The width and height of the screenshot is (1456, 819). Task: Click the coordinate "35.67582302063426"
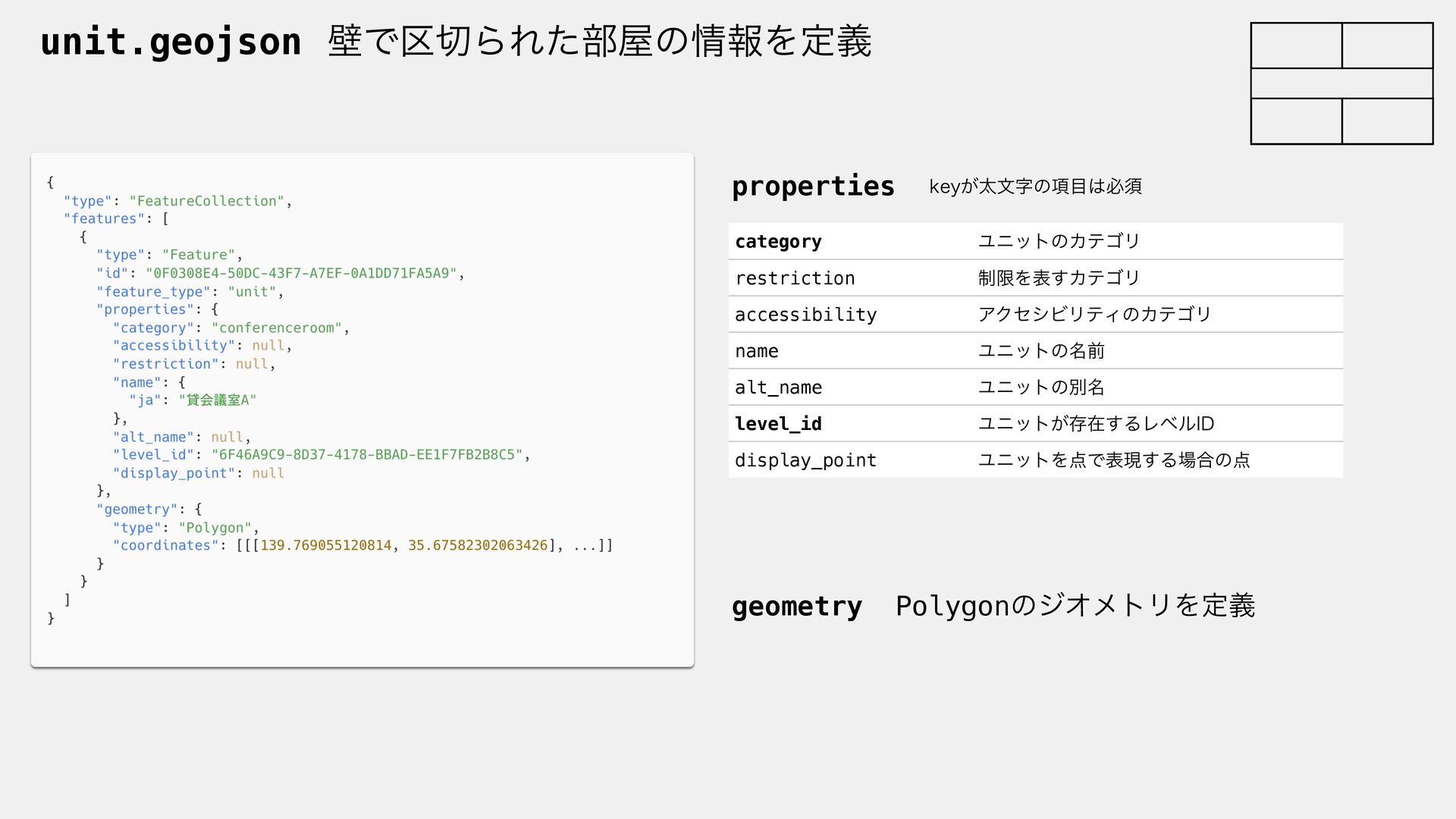coord(478,545)
